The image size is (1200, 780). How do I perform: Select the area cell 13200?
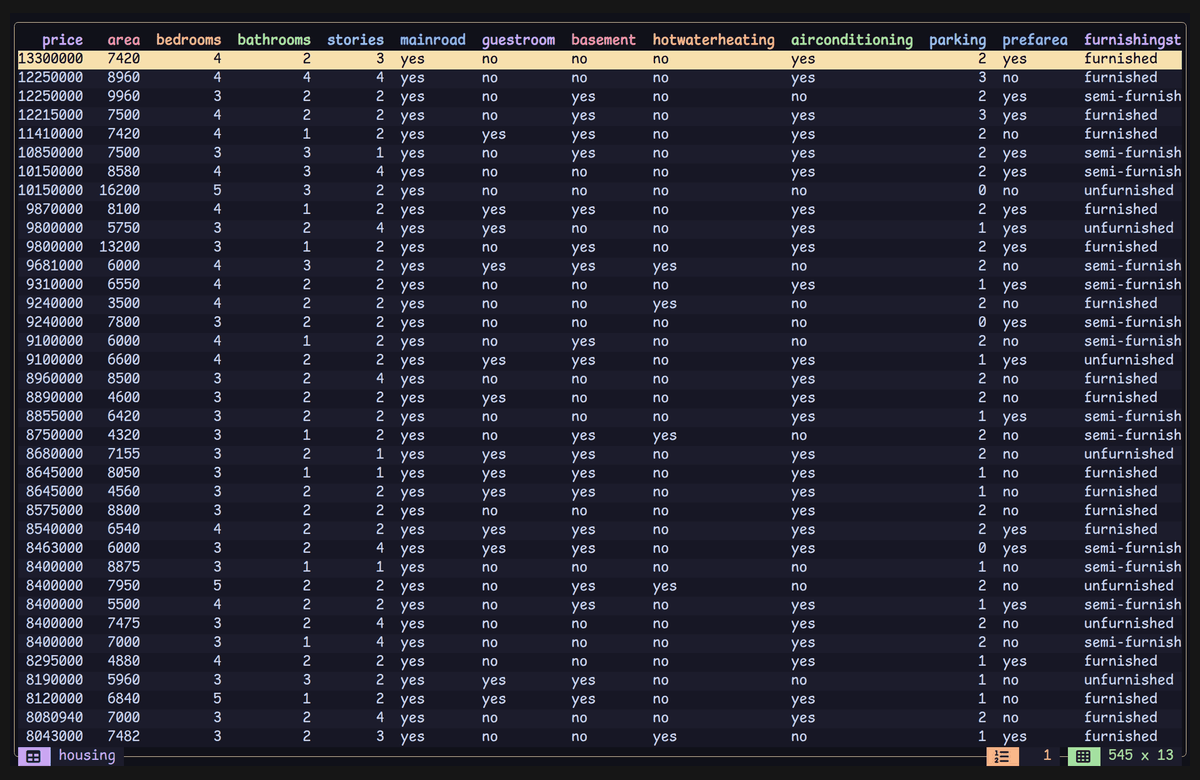(120, 247)
